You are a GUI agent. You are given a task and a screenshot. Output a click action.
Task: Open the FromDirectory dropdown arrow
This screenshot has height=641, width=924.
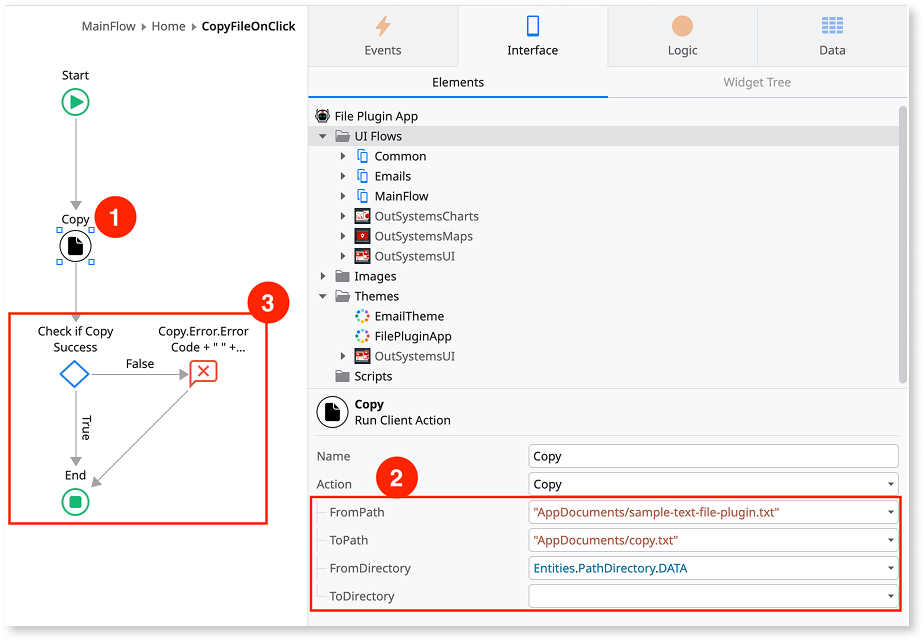pyautogui.click(x=890, y=568)
